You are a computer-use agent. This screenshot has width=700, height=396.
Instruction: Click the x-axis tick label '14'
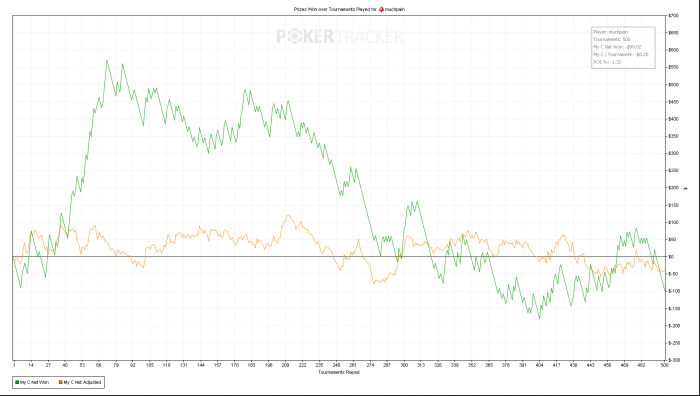(x=31, y=365)
